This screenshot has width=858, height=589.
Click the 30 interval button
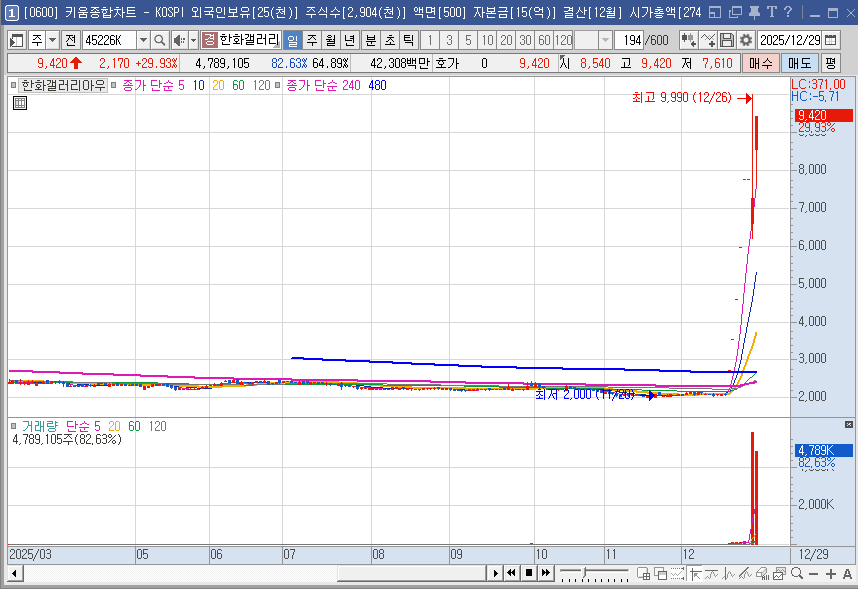525,40
